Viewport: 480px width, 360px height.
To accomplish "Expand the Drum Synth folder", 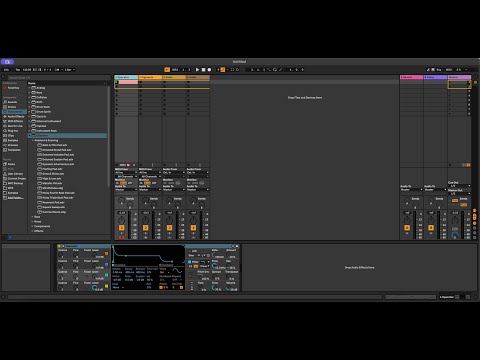I will [x=29, y=112].
